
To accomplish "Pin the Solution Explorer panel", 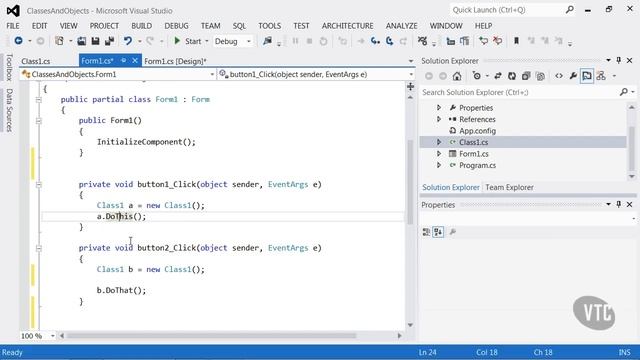I will coord(619,60).
